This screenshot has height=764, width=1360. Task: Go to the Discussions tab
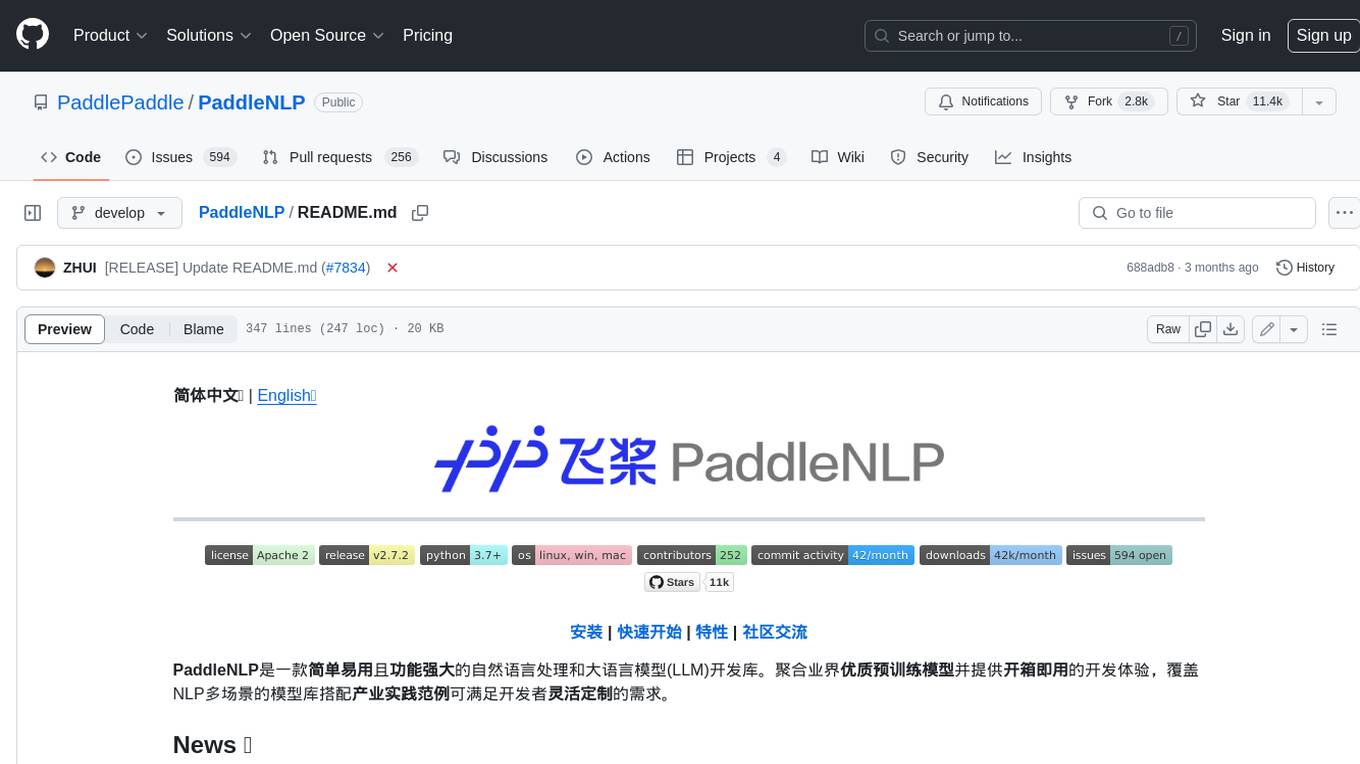click(x=495, y=157)
